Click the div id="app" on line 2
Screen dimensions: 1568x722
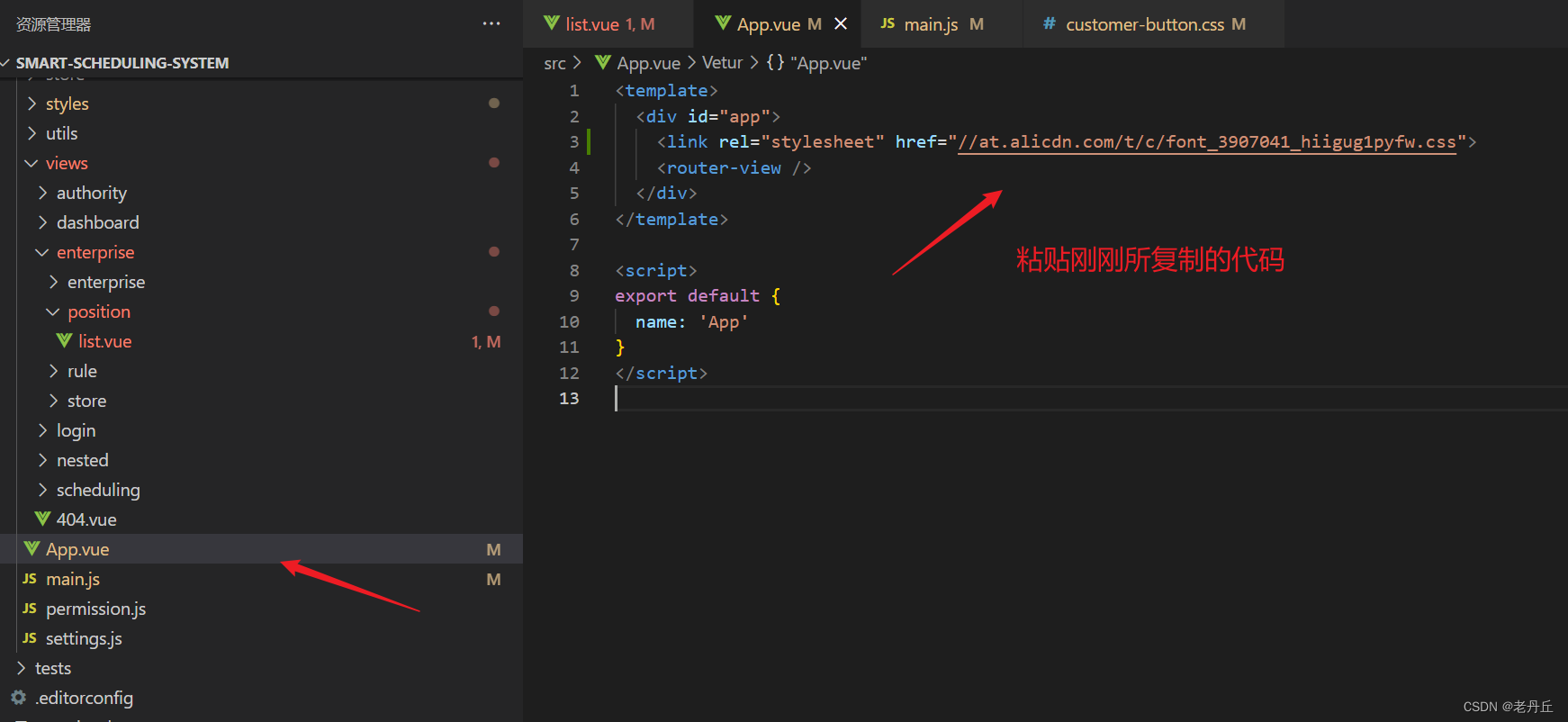[x=707, y=117]
